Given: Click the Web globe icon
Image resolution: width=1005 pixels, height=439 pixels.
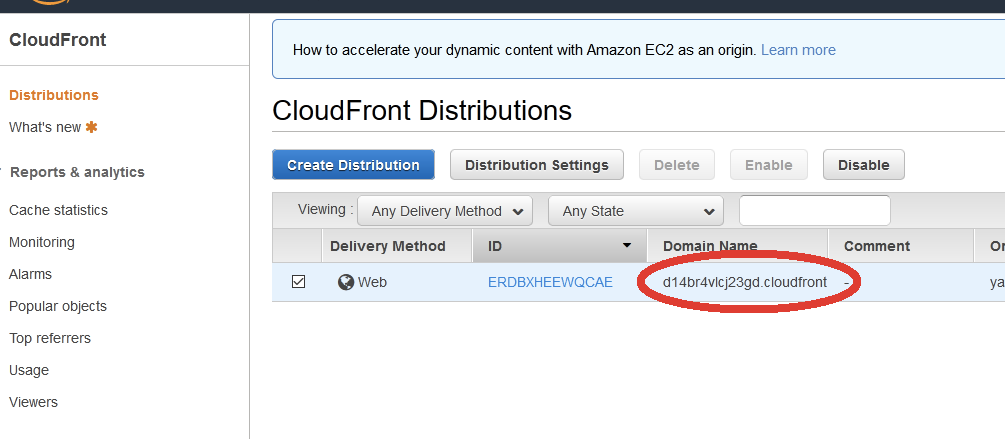Looking at the screenshot, I should [346, 282].
